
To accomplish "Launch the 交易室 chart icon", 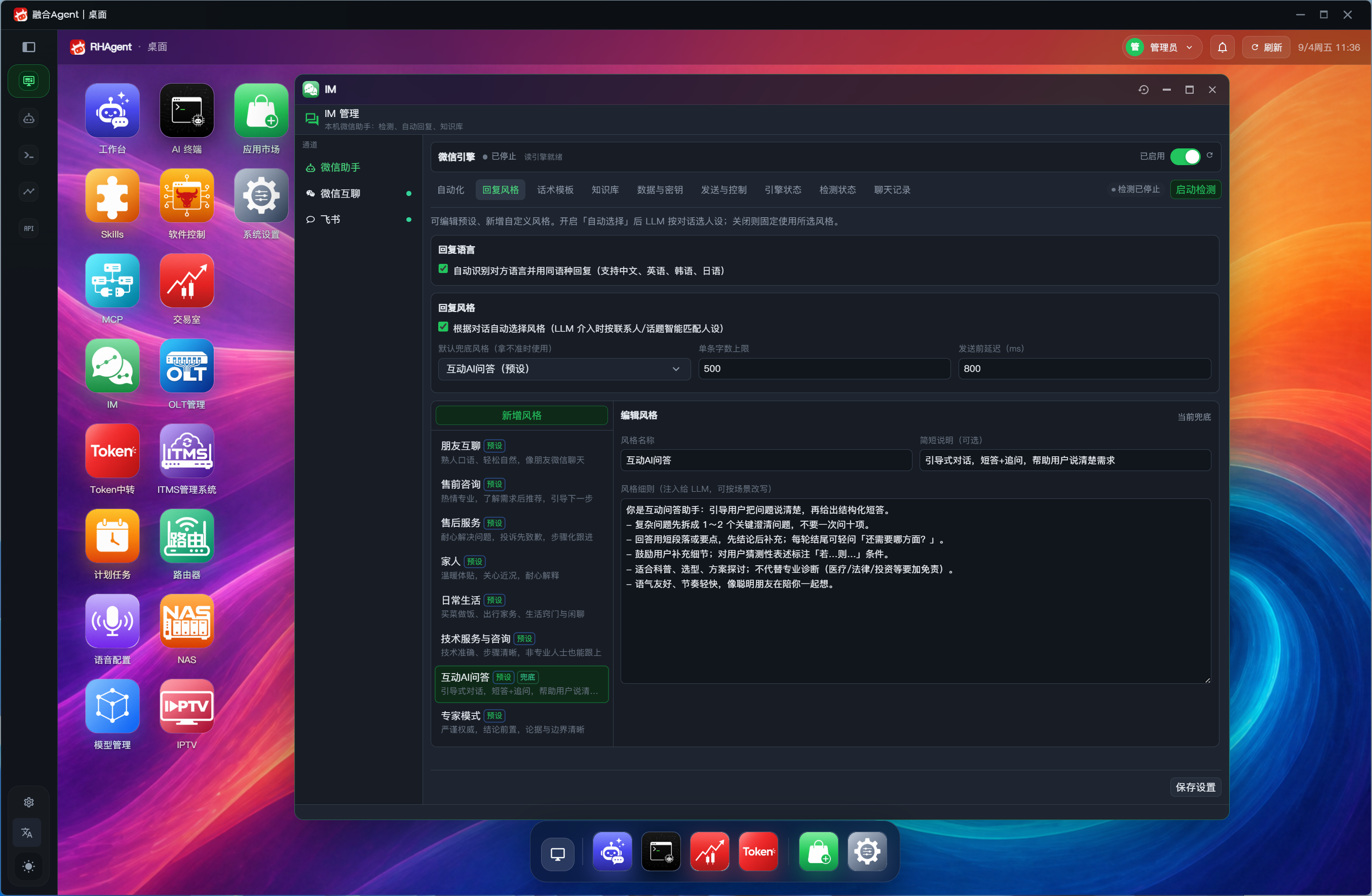I will (187, 281).
